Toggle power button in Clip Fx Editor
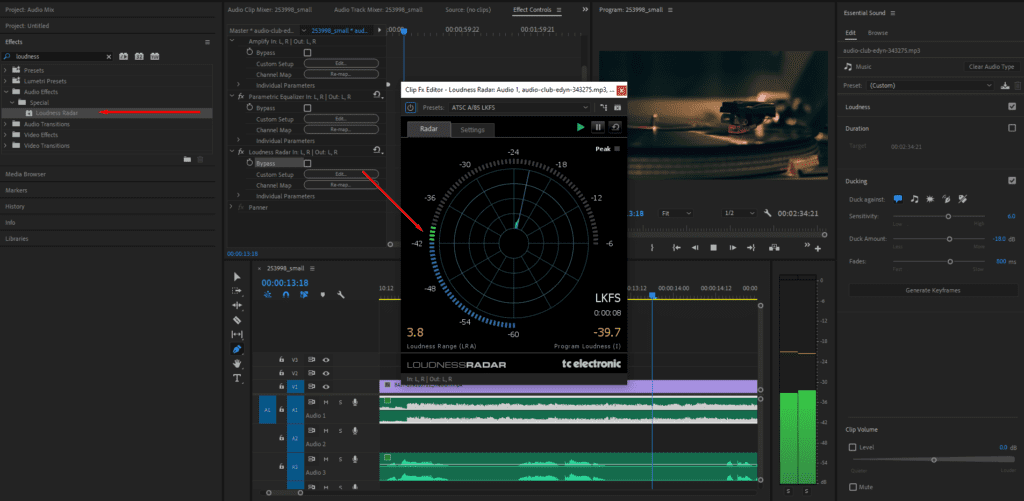Viewport: 1024px width, 501px height. point(410,107)
